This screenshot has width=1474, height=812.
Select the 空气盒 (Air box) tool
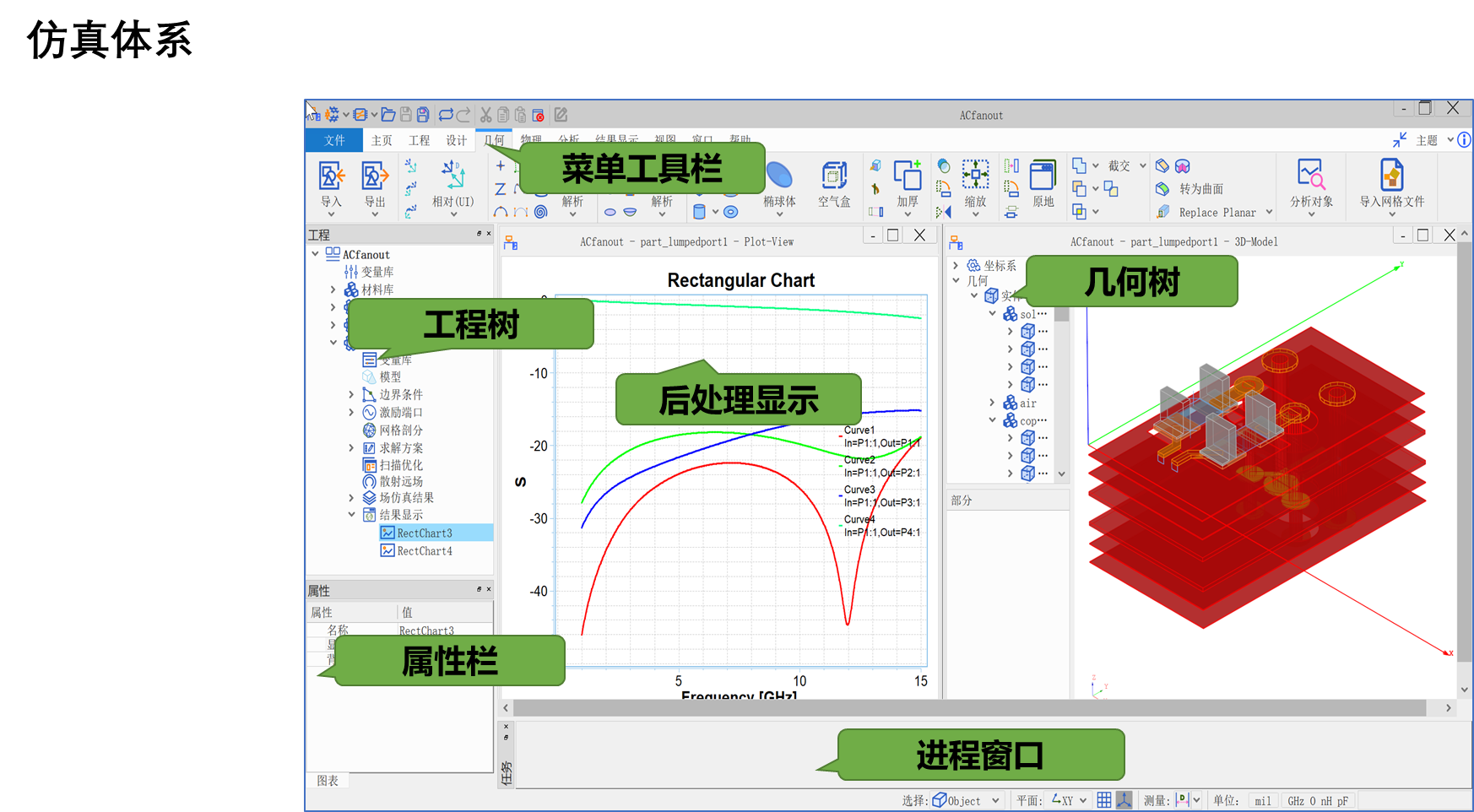click(x=834, y=176)
